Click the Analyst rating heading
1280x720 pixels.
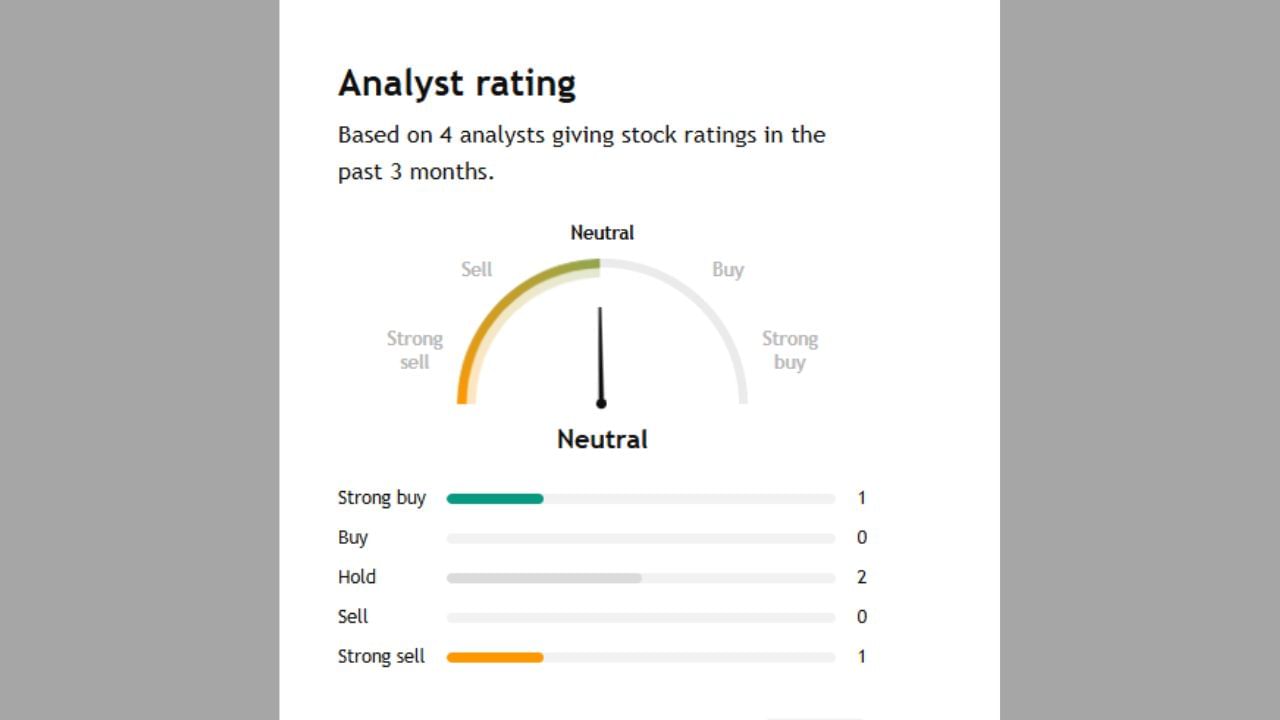457,83
